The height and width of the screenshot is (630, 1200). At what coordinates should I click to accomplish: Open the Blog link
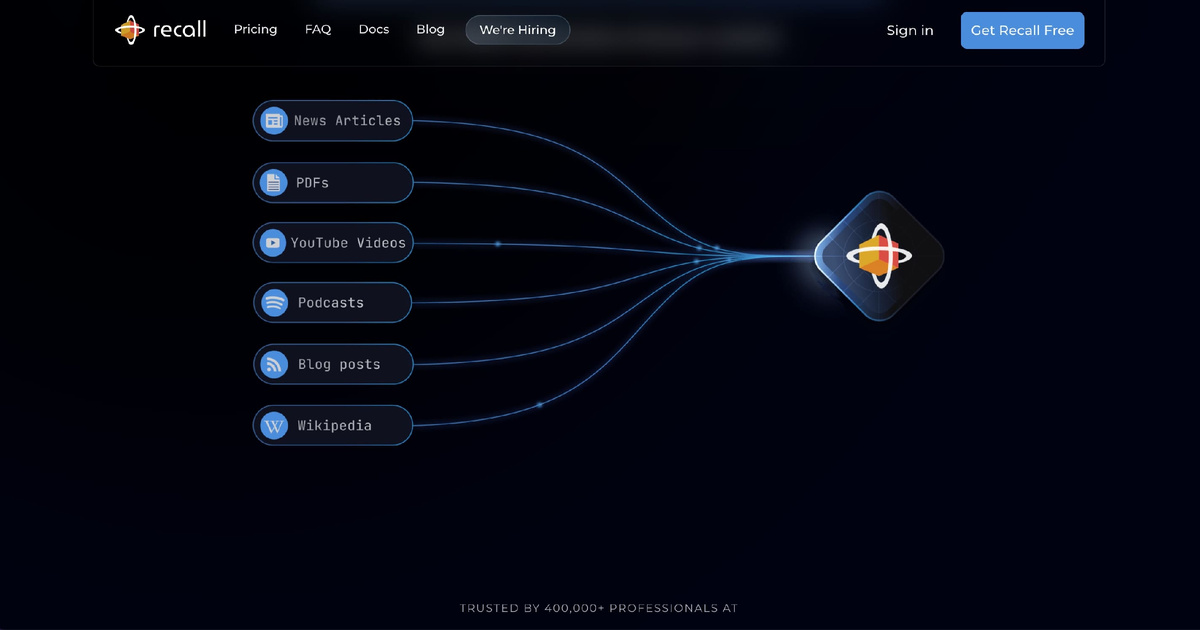[430, 30]
